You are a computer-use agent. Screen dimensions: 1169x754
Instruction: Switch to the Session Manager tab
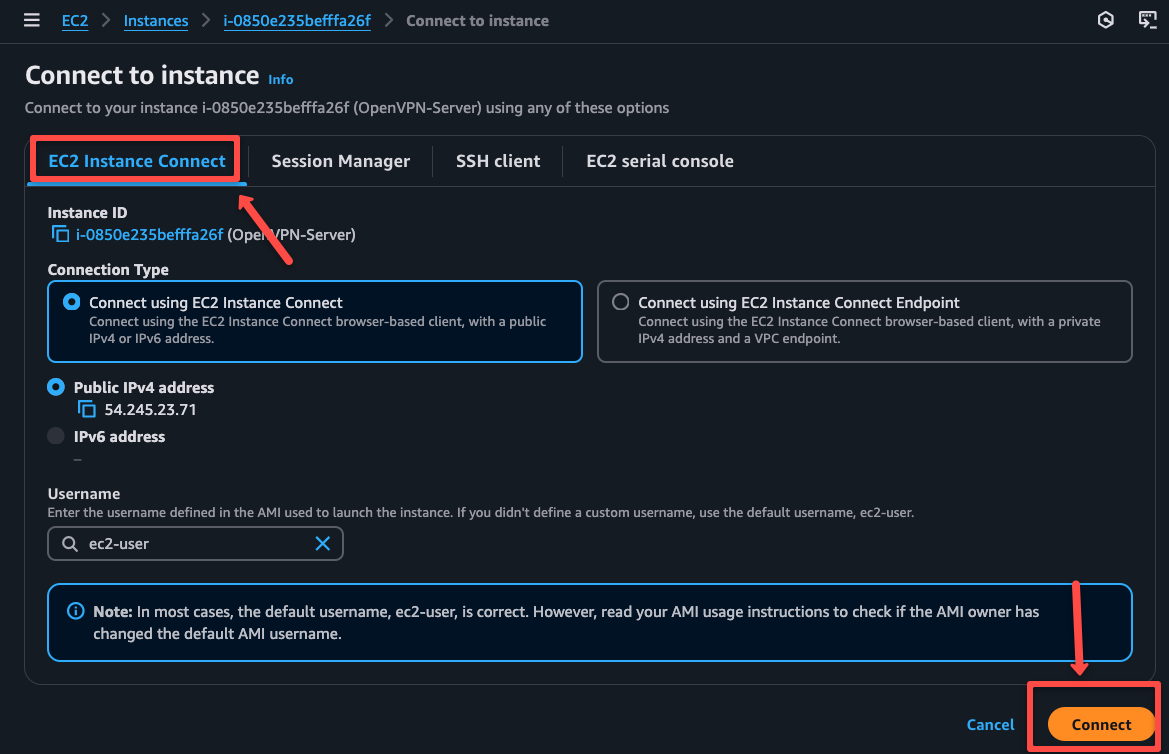(340, 160)
